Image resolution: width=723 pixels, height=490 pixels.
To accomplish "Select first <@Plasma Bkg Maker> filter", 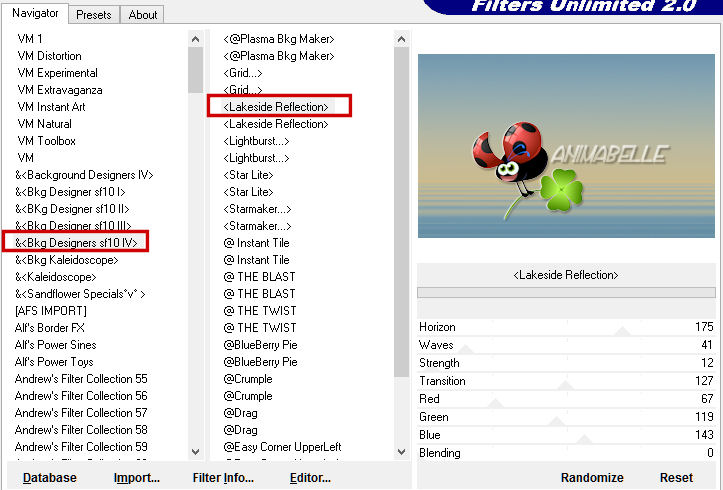I will point(279,39).
